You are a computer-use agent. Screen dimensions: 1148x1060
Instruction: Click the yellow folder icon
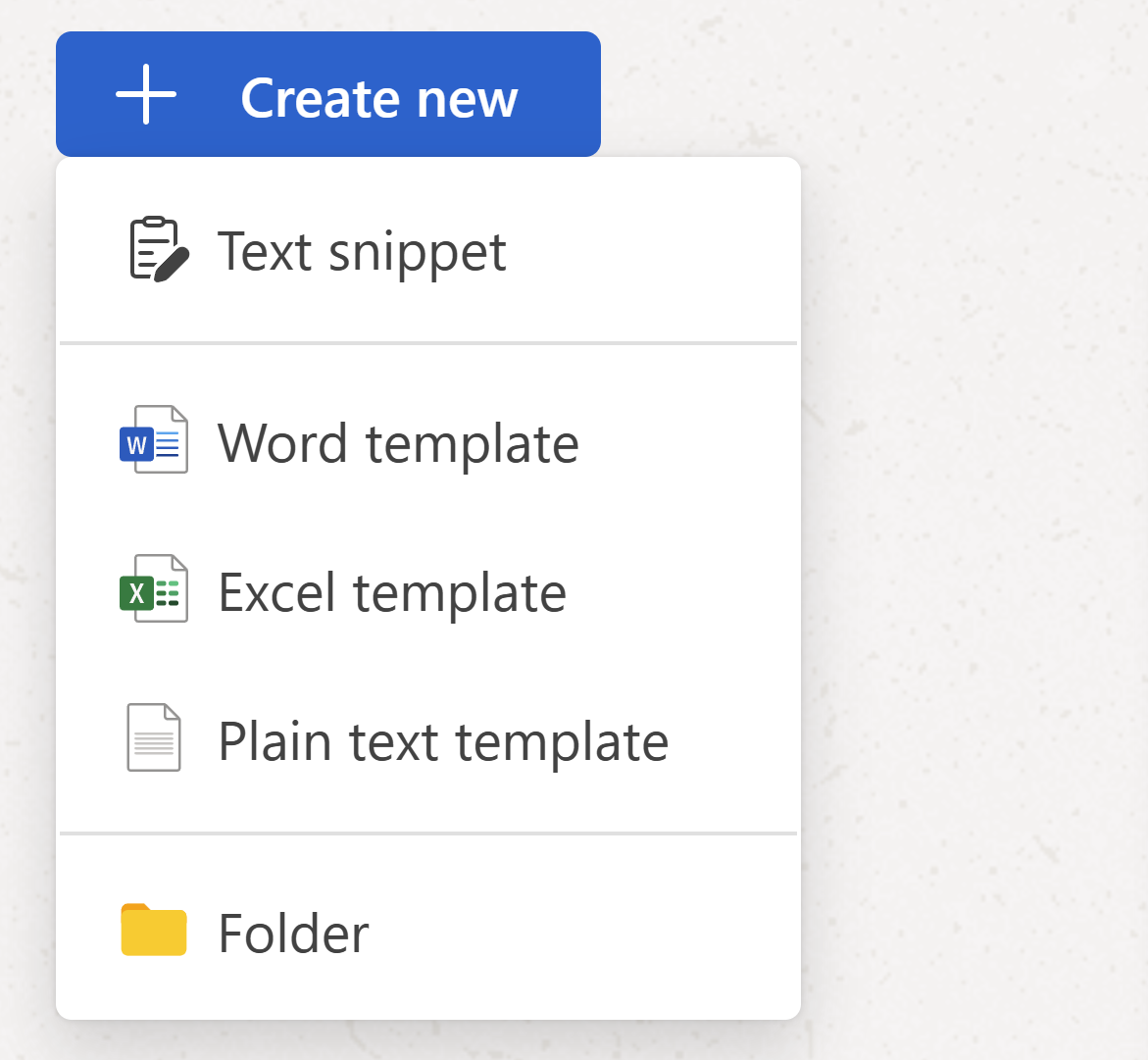coord(154,930)
